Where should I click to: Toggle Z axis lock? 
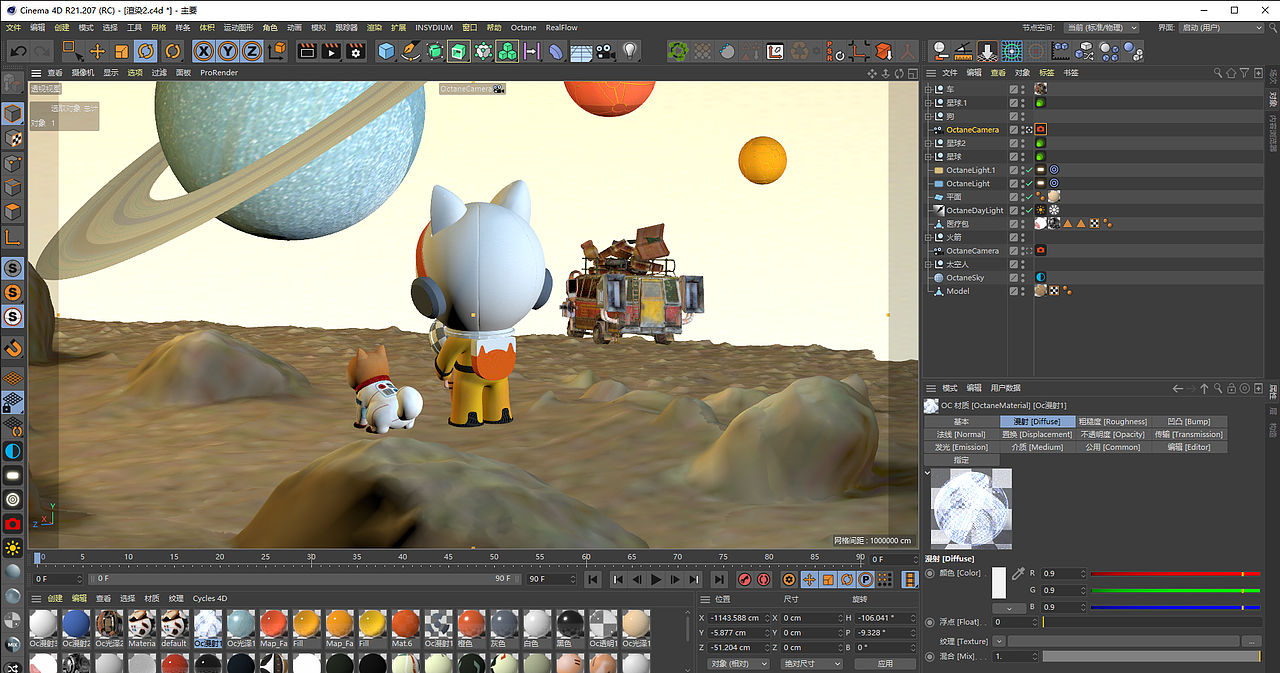click(251, 51)
